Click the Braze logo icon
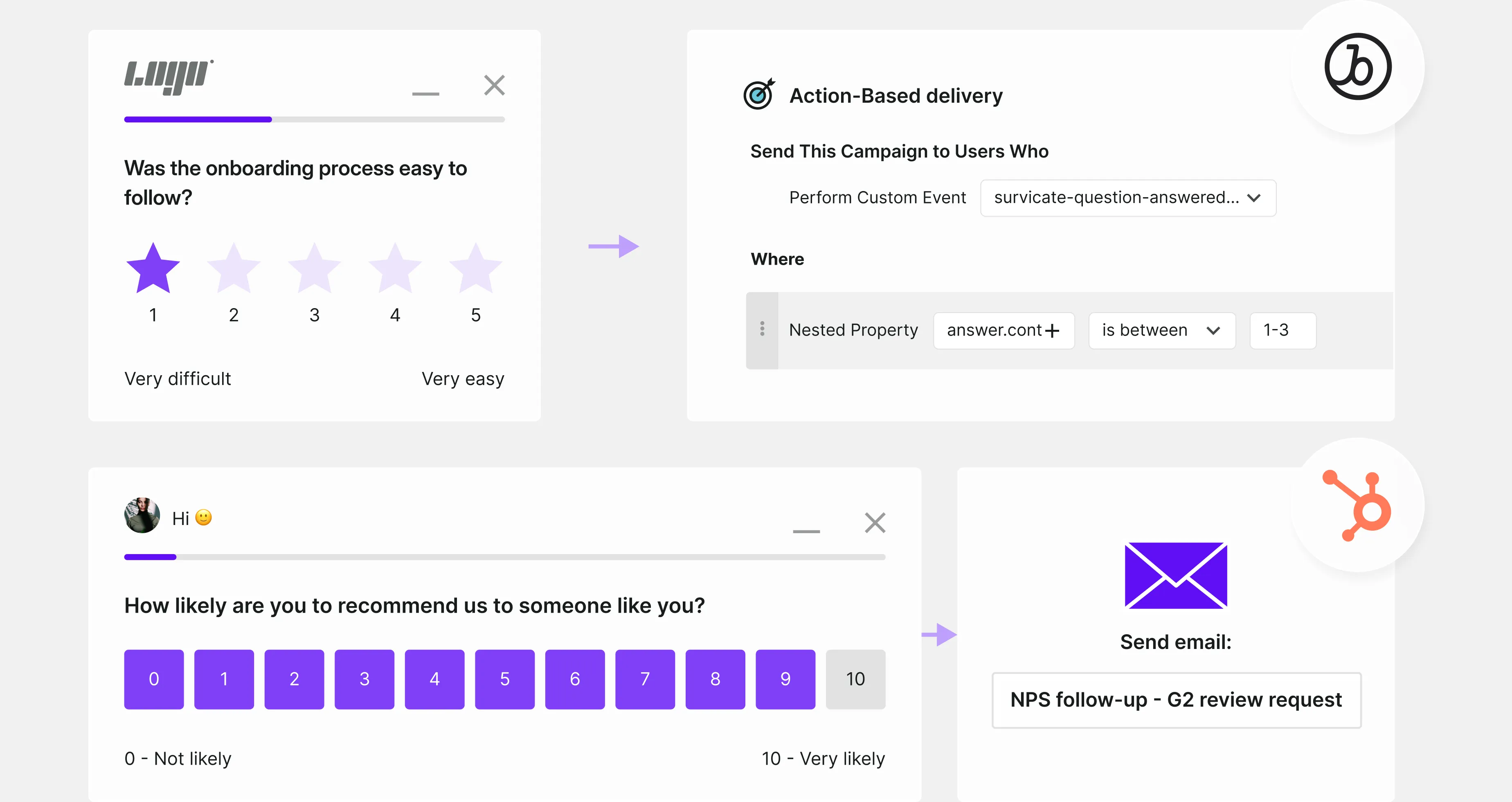 tap(1357, 66)
